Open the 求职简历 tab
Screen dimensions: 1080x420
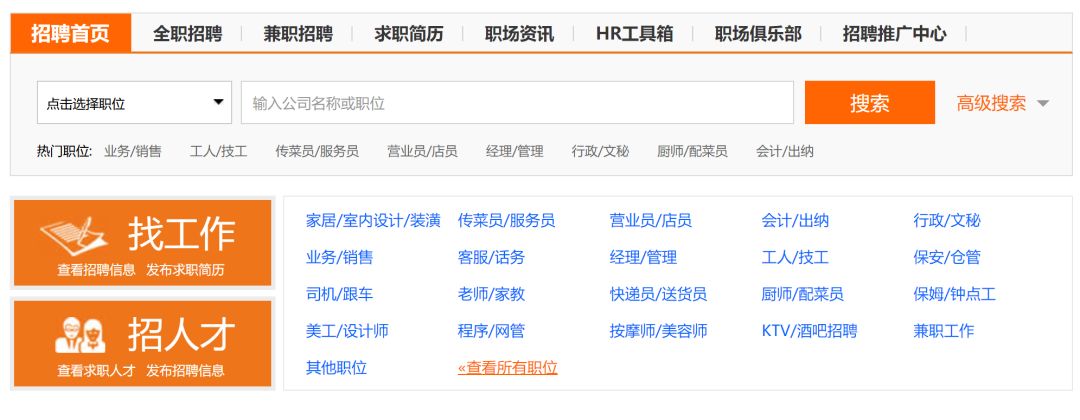click(408, 34)
